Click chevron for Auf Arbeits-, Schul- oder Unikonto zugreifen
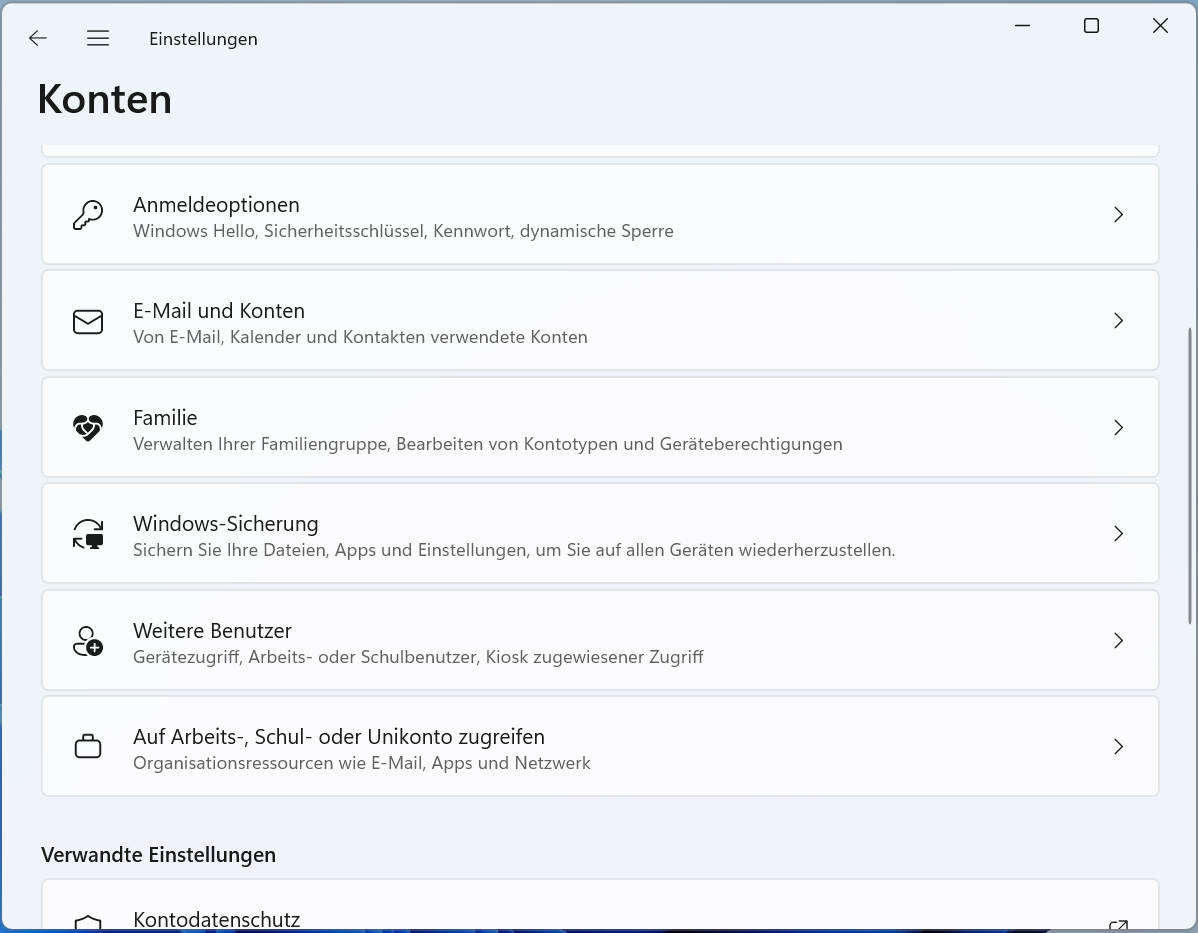 point(1119,747)
